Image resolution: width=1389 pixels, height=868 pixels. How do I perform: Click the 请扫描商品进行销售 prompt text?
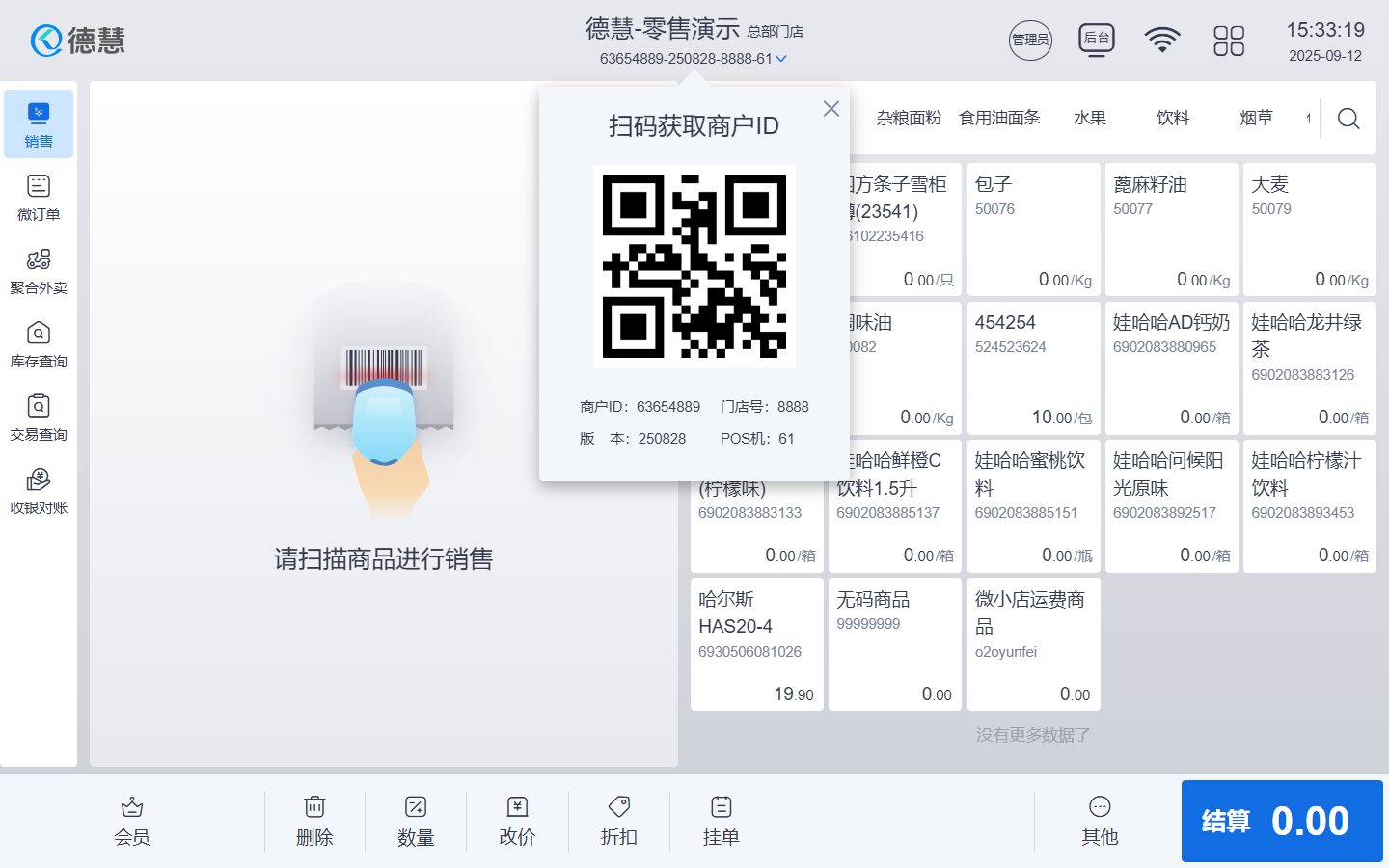point(384,559)
